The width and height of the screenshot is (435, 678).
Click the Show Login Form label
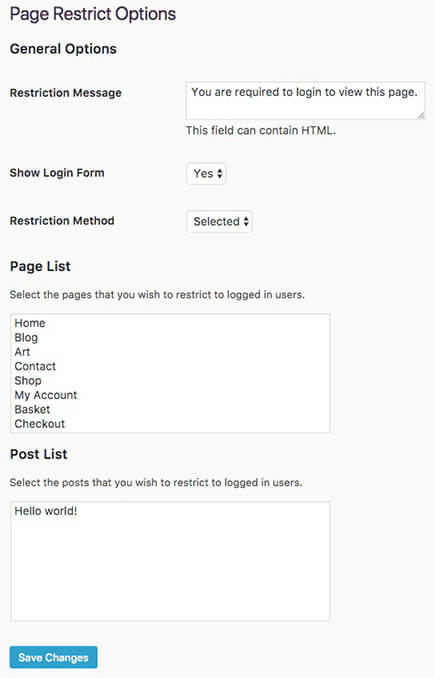(x=57, y=173)
